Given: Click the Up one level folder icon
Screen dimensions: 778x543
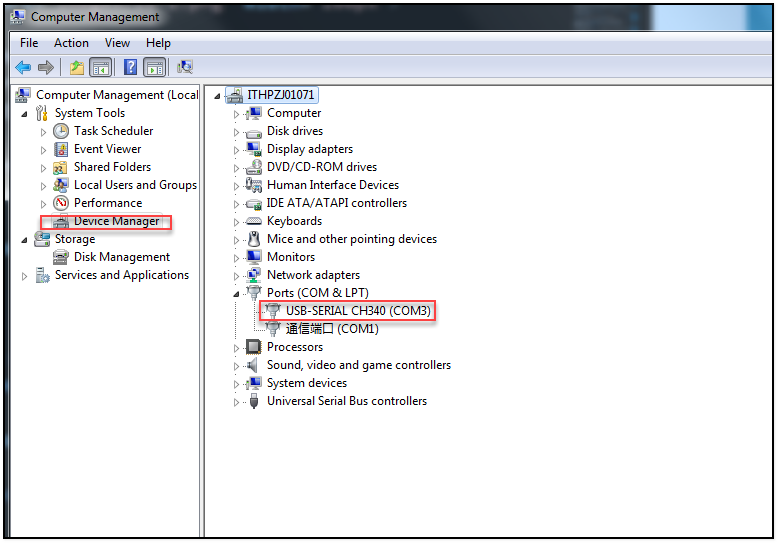Looking at the screenshot, I should [x=77, y=67].
